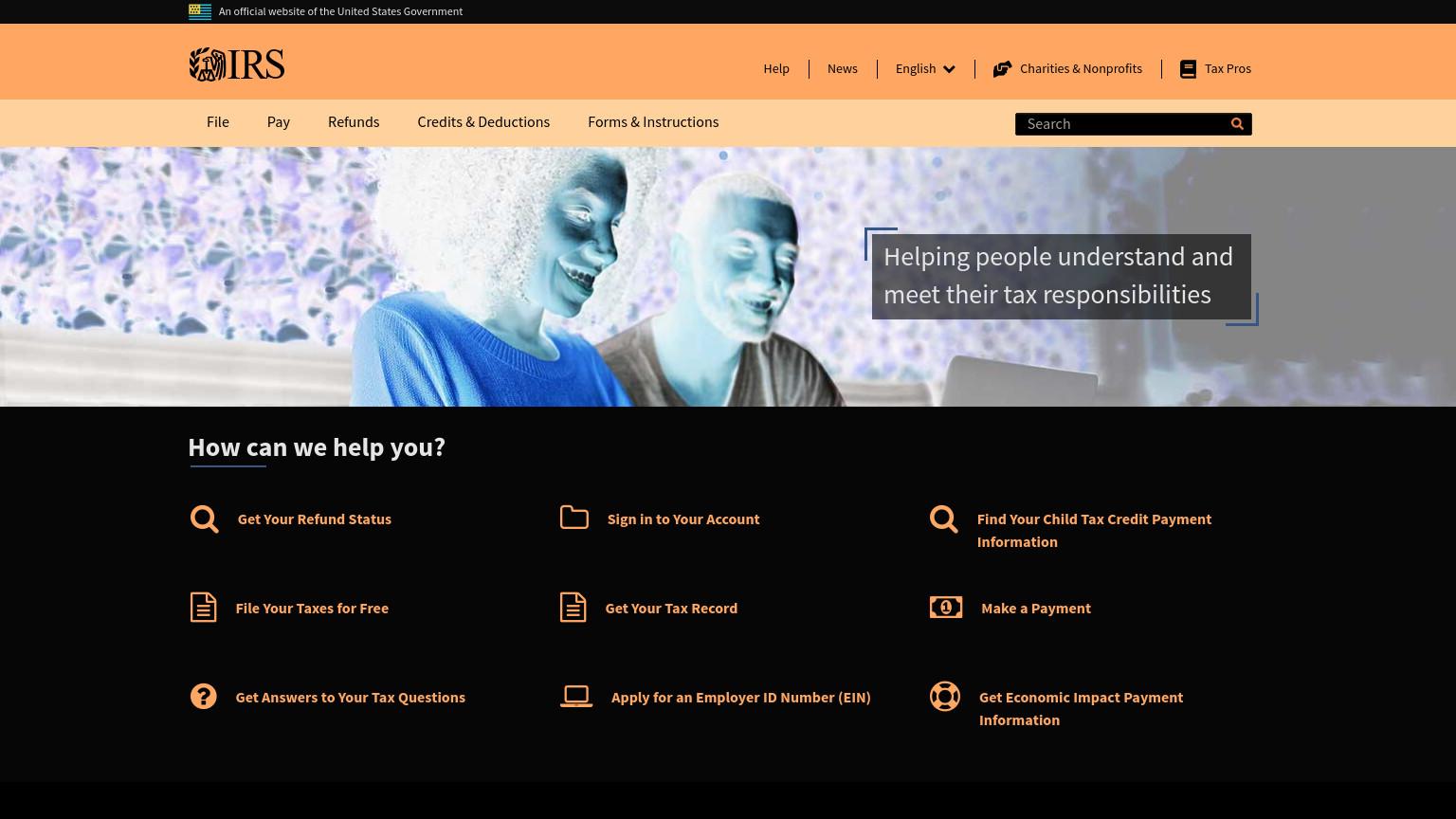
Task: Open the File menu
Action: tap(218, 122)
